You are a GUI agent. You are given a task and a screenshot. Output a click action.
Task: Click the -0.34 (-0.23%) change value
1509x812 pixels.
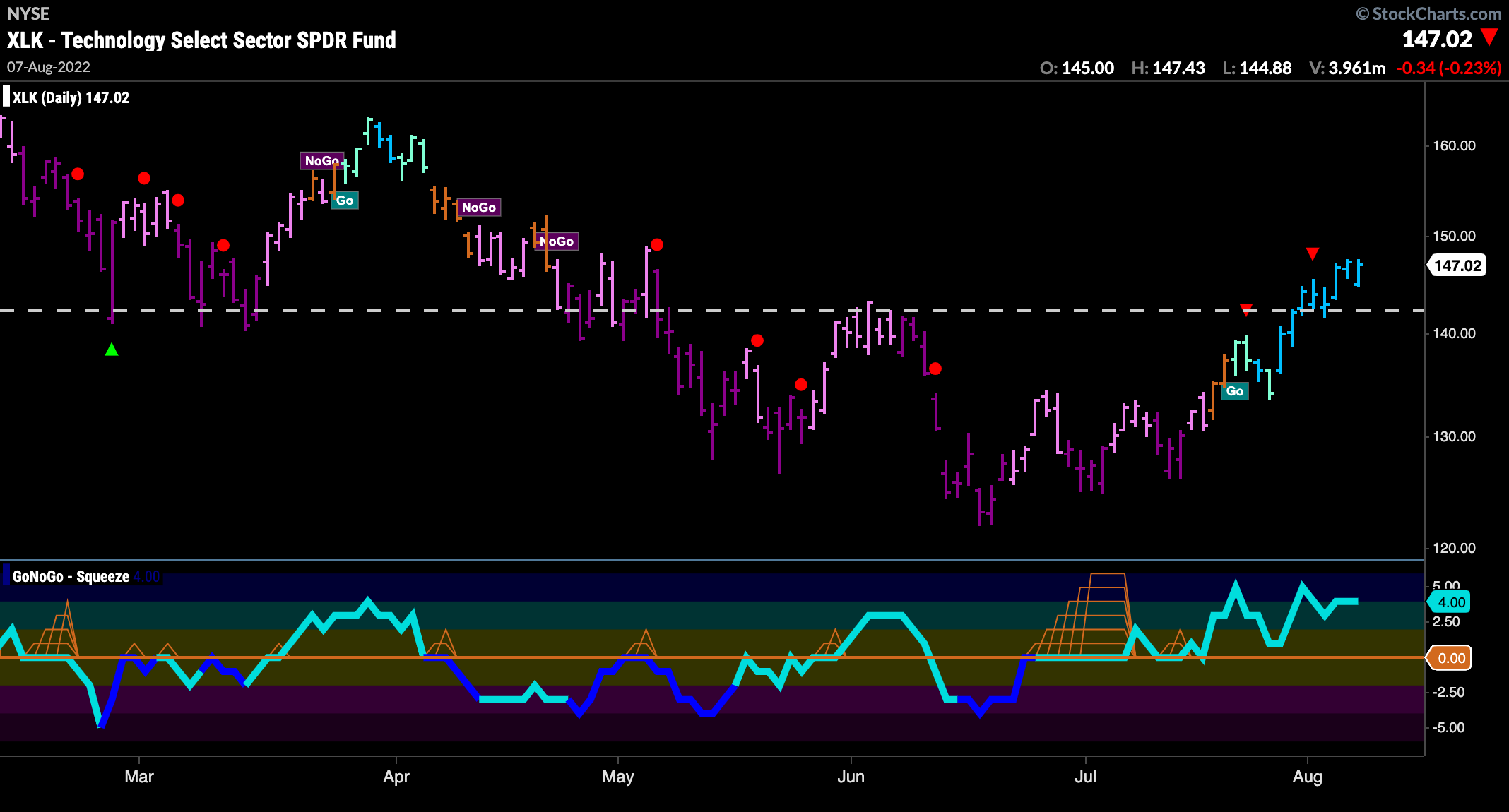pos(1448,68)
